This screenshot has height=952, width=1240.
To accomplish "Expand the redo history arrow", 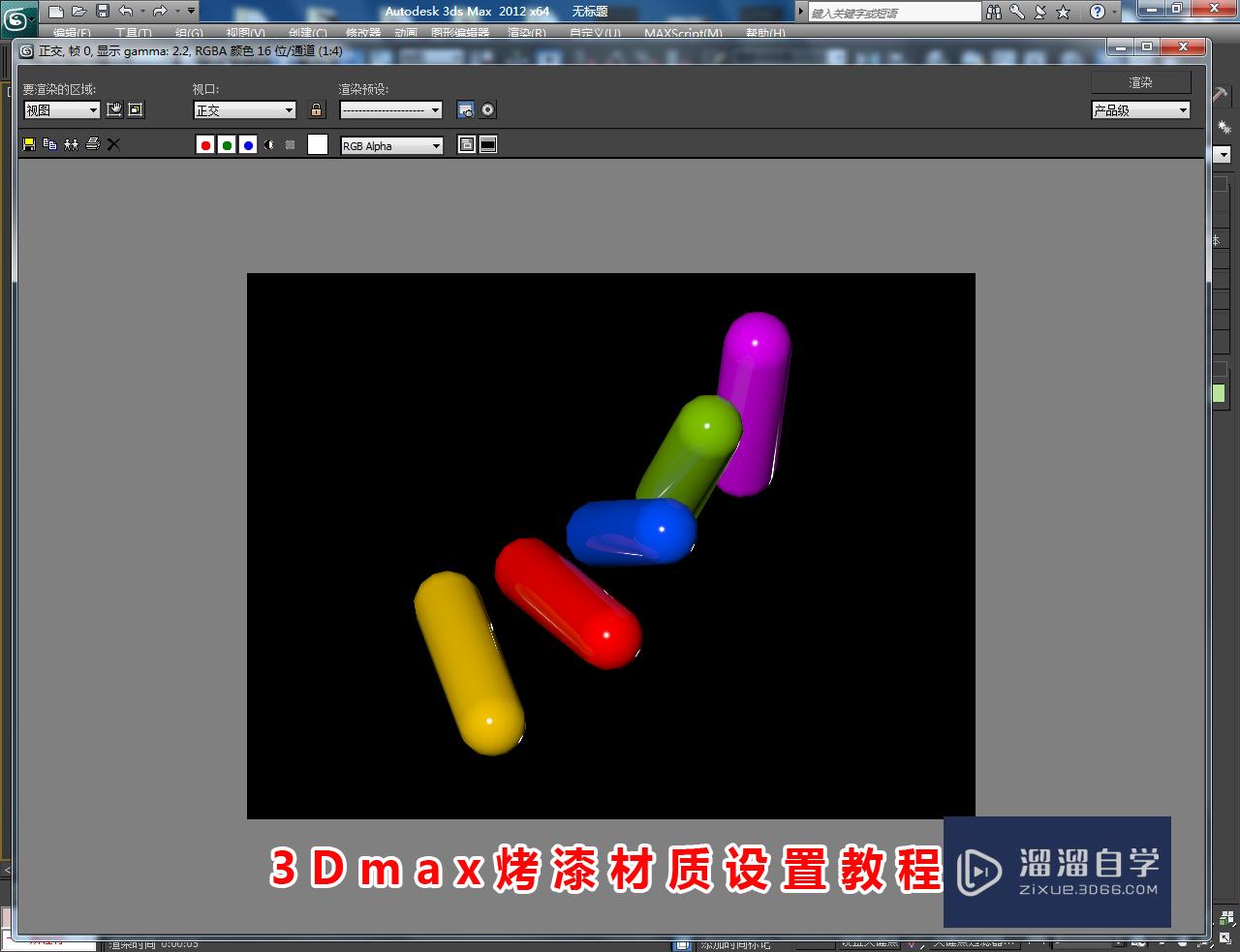I will pyautogui.click(x=176, y=12).
